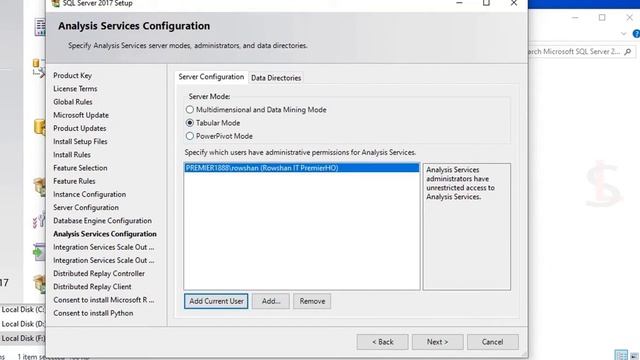The height and width of the screenshot is (360, 640).
Task: Click the Global Rules step
Action: coord(73,102)
